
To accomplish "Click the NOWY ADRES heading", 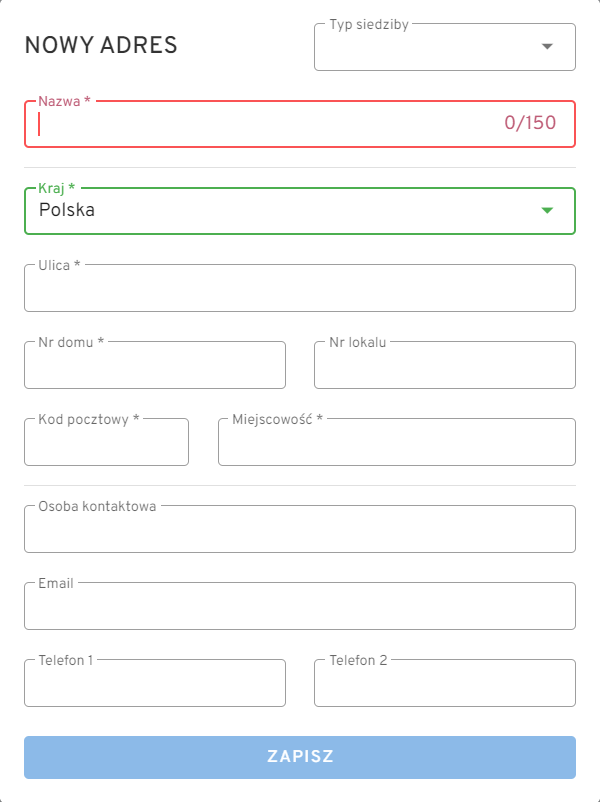I will [x=101, y=45].
